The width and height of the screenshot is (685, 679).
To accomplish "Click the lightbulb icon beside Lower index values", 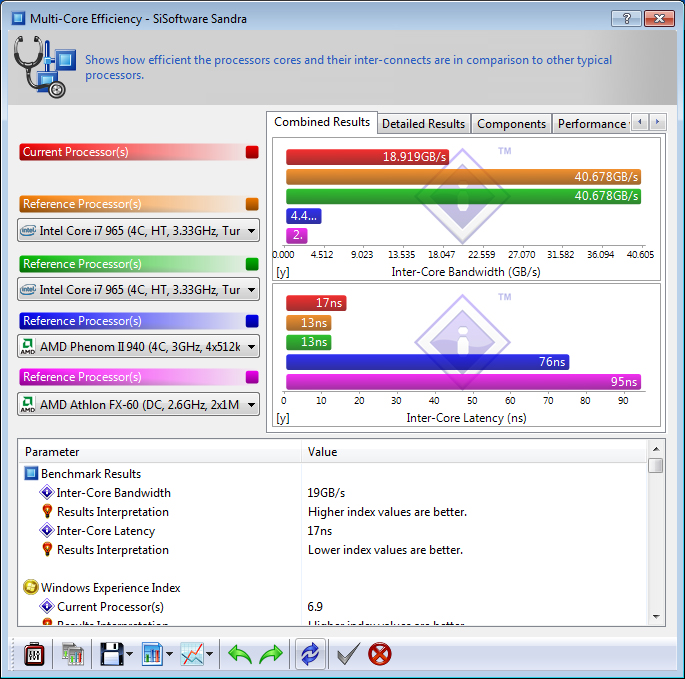I will [47, 550].
